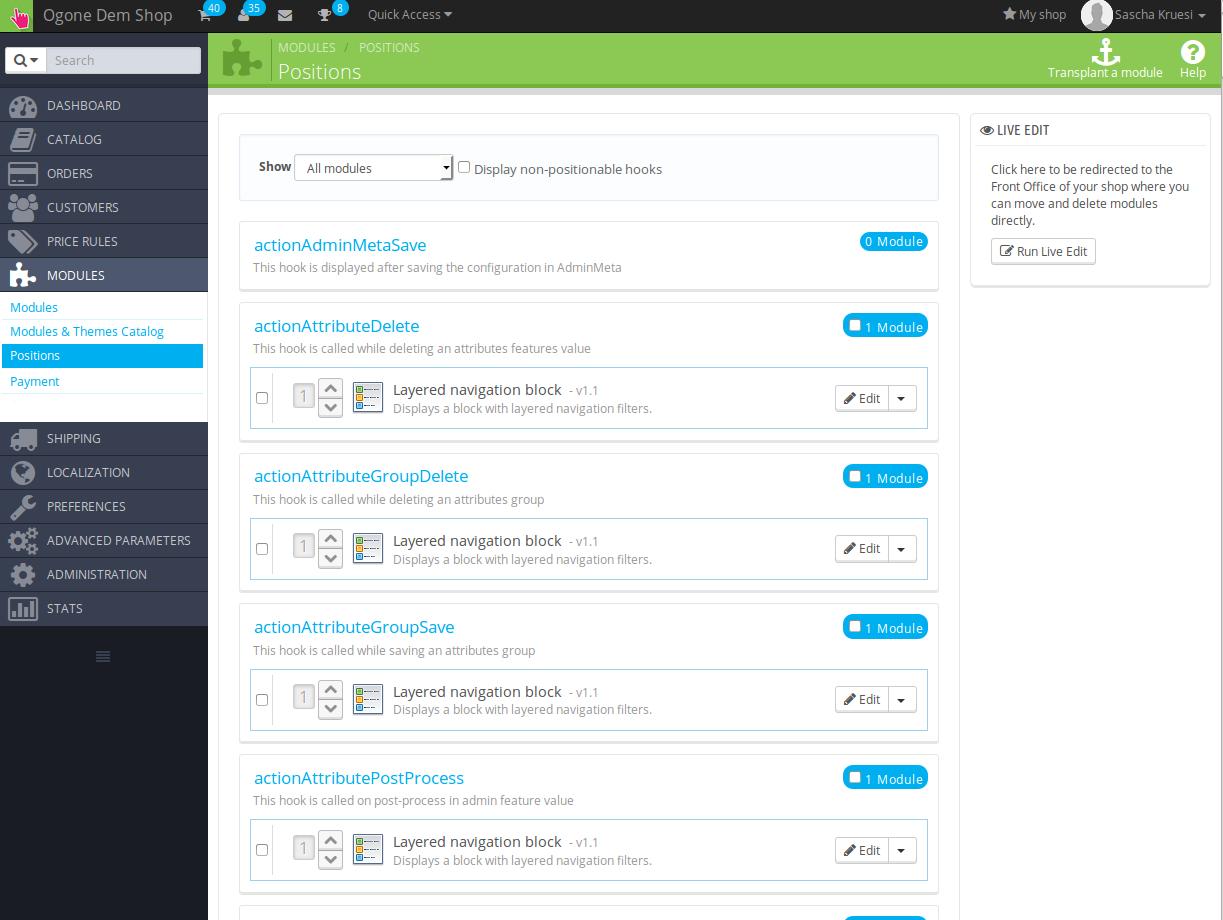1223x920 pixels.
Task: Open the messages envelope icon
Action: point(285,15)
